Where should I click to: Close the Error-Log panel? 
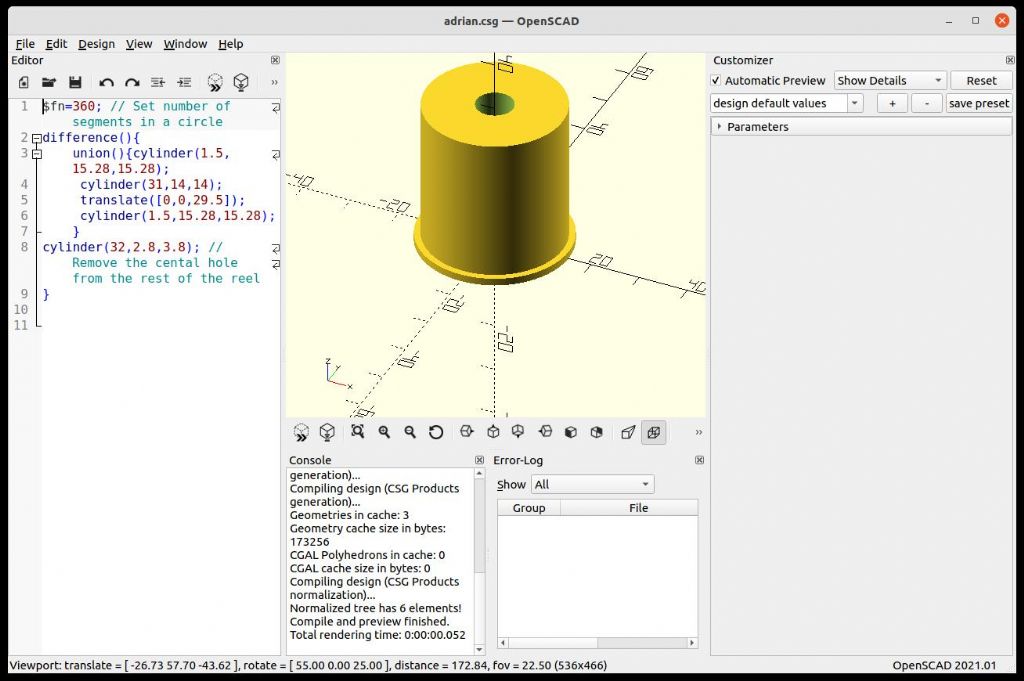tap(699, 460)
